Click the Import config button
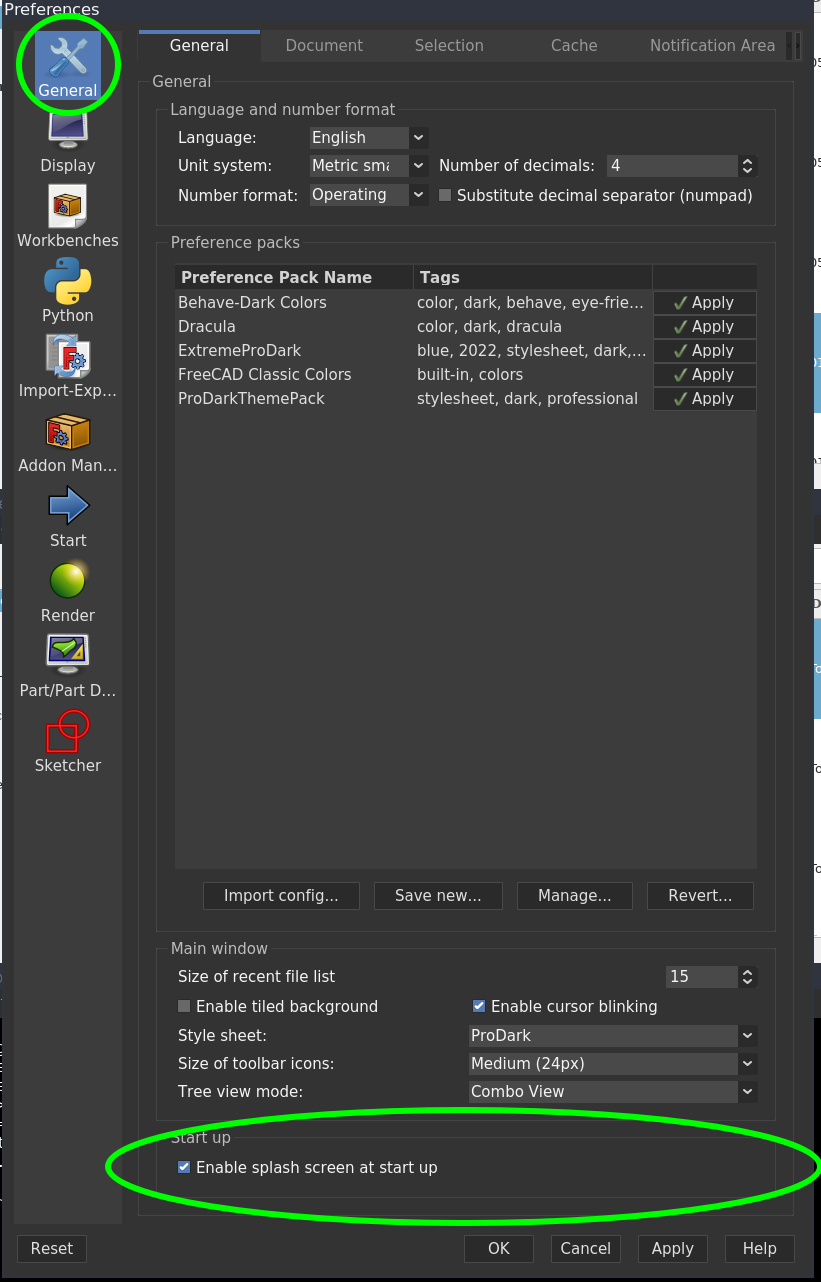Screen dimensions: 821x1282 pos(280,895)
